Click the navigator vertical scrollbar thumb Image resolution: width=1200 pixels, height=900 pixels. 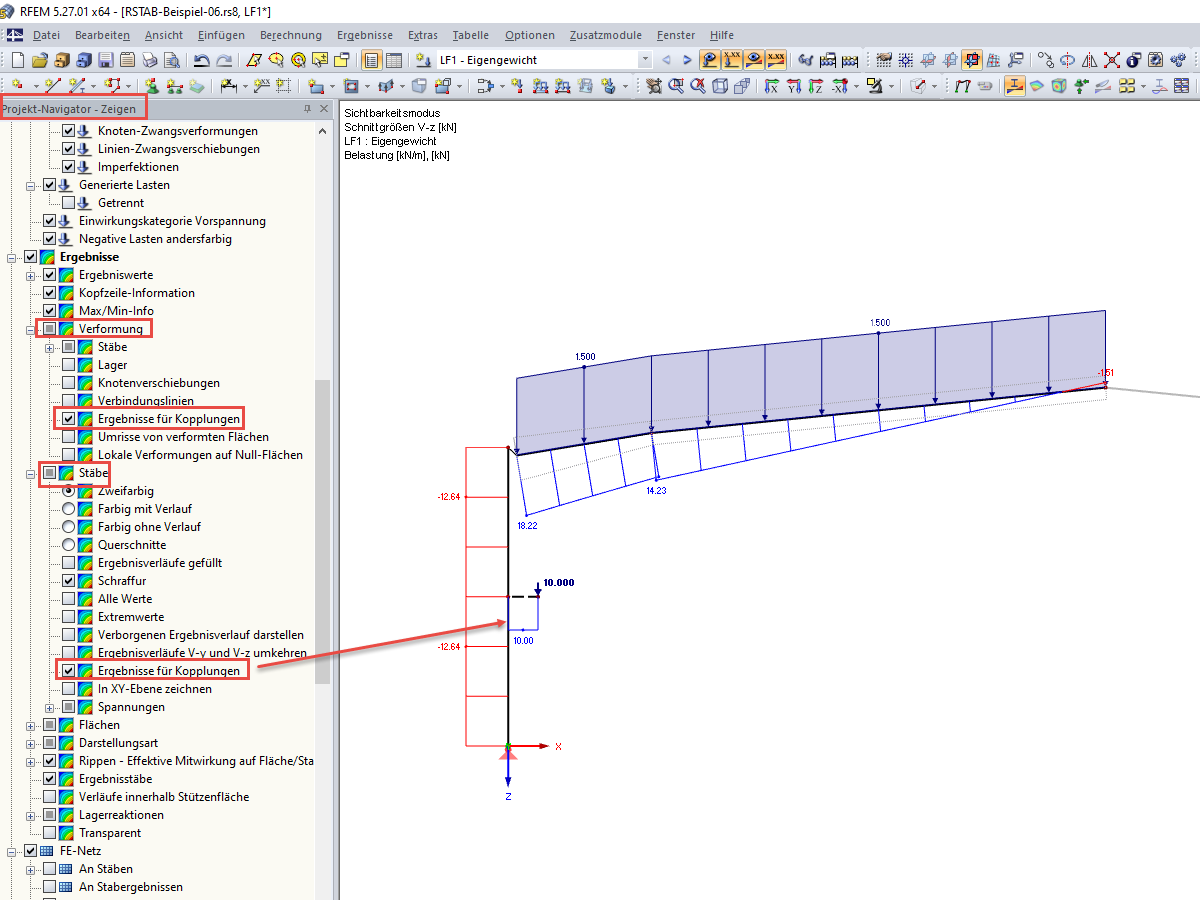[322, 531]
